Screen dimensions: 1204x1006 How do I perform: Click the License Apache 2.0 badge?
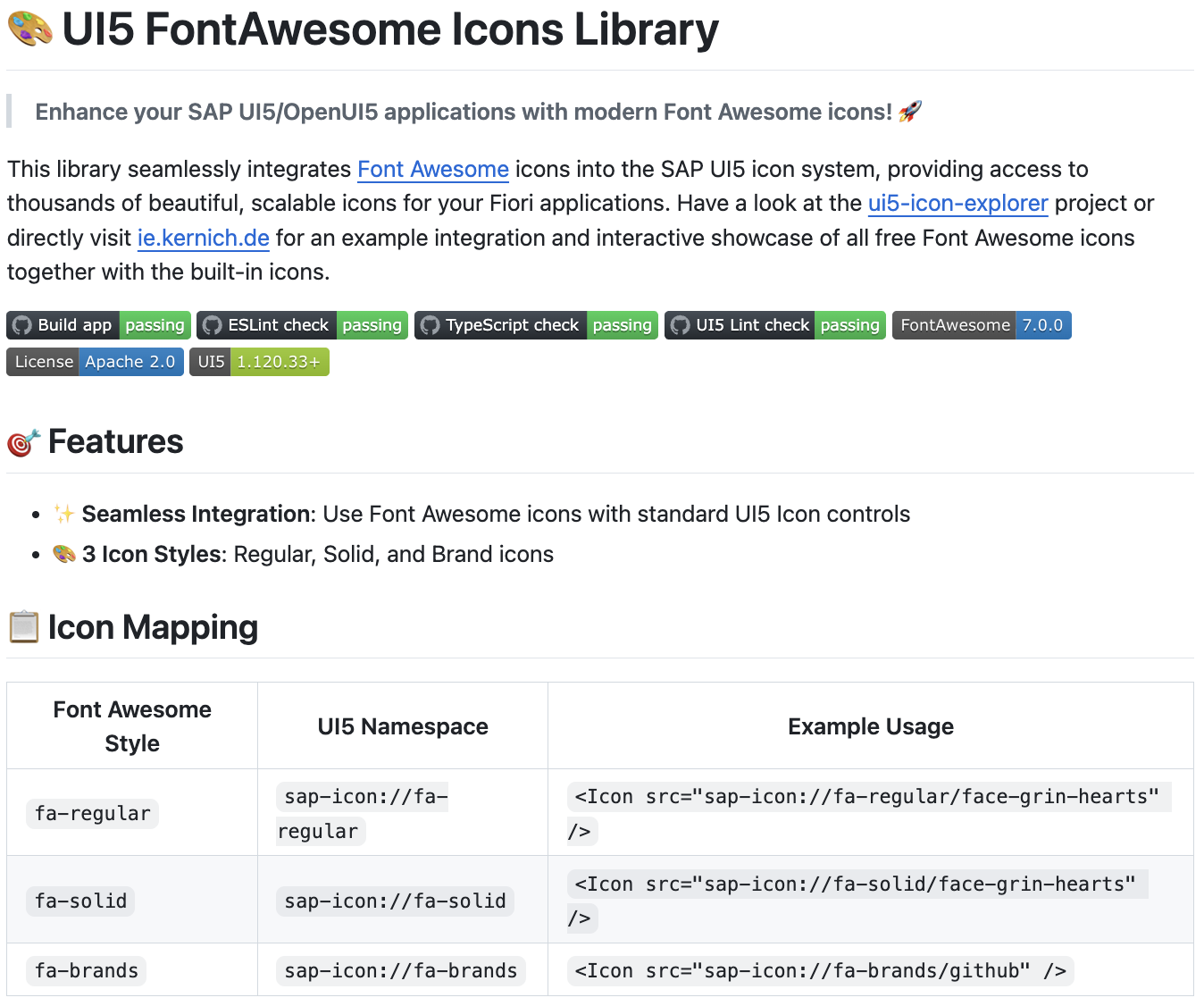95,362
